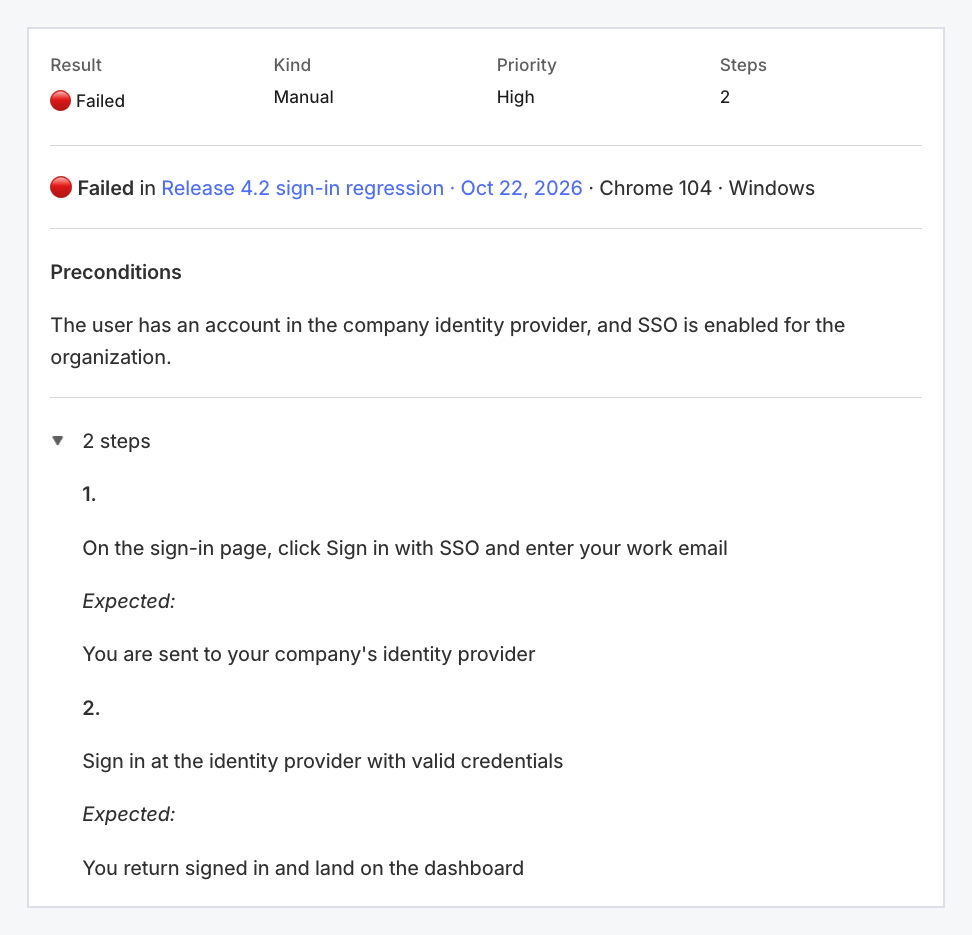Collapse the 2 steps disclosure triangle
This screenshot has height=935, width=972.
coord(58,441)
